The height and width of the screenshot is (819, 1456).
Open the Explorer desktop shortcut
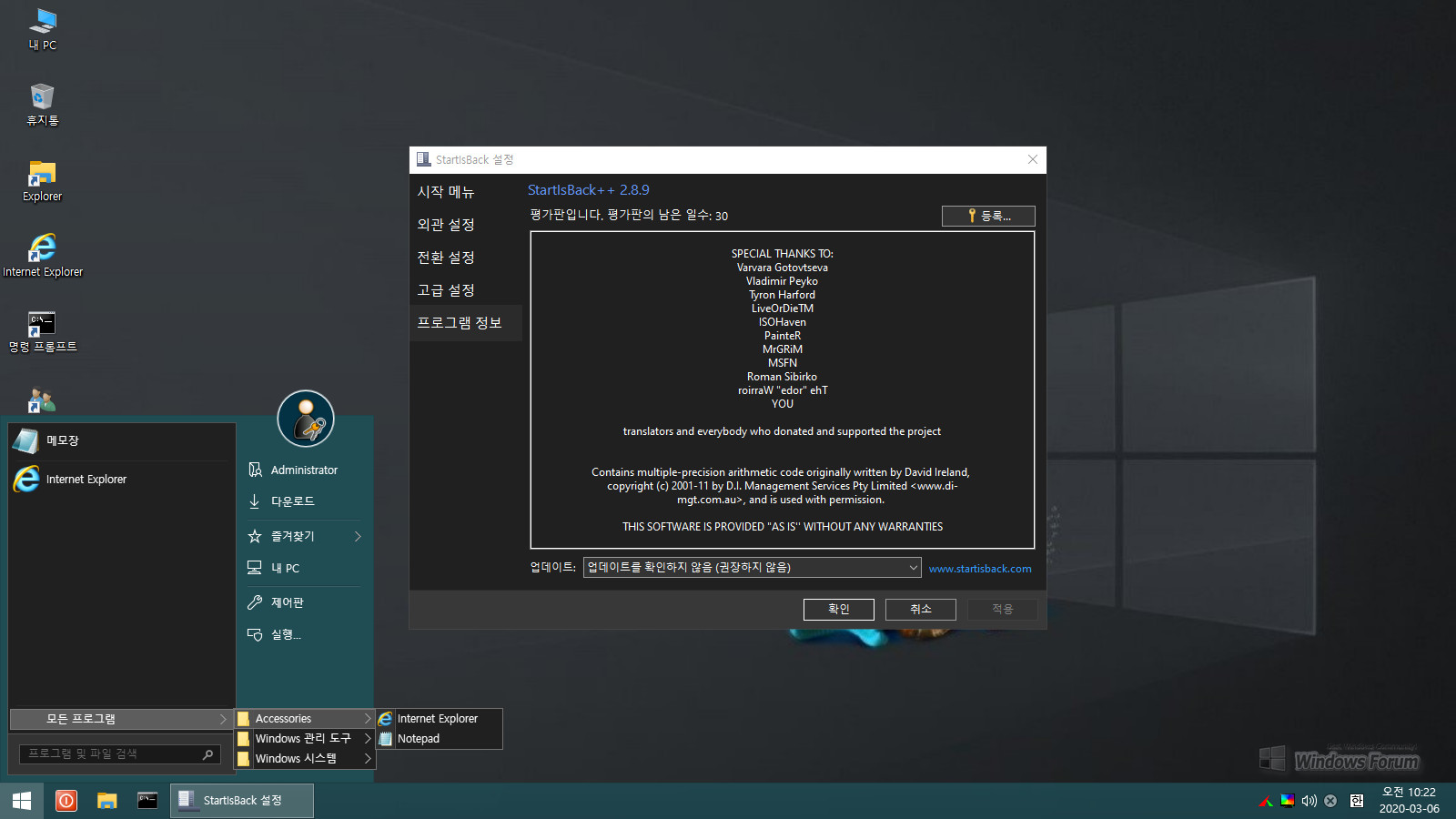(42, 180)
